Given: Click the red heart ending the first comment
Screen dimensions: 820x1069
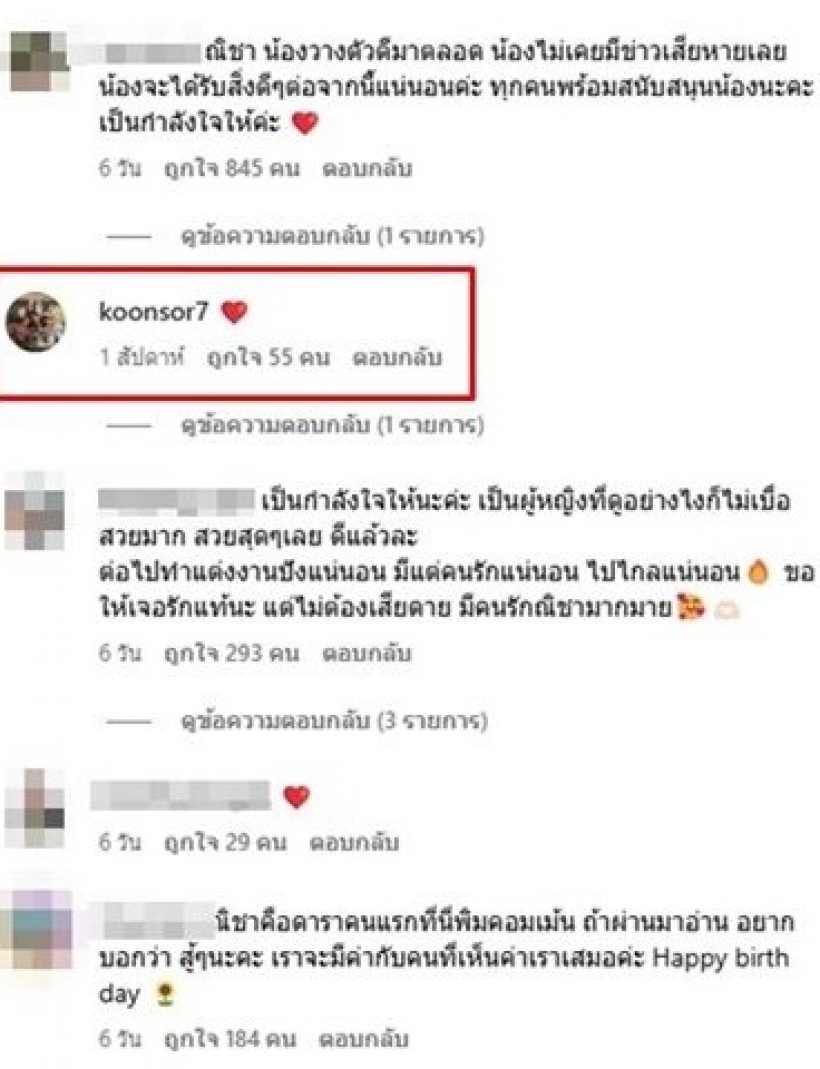Looking at the screenshot, I should (x=305, y=123).
